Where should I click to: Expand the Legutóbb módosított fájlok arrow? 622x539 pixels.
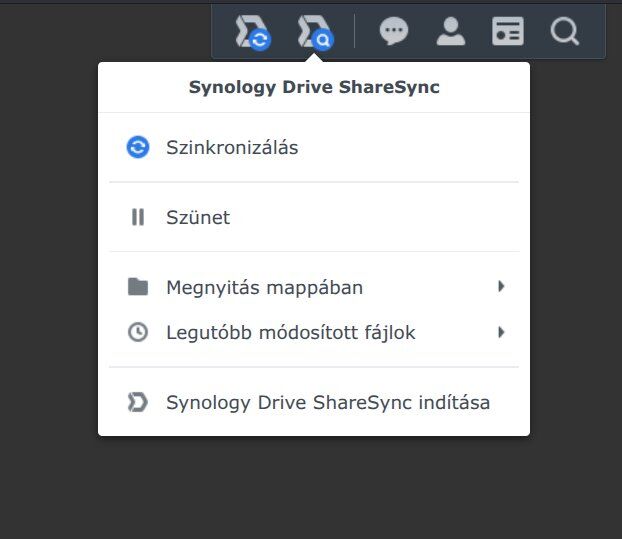(501, 332)
